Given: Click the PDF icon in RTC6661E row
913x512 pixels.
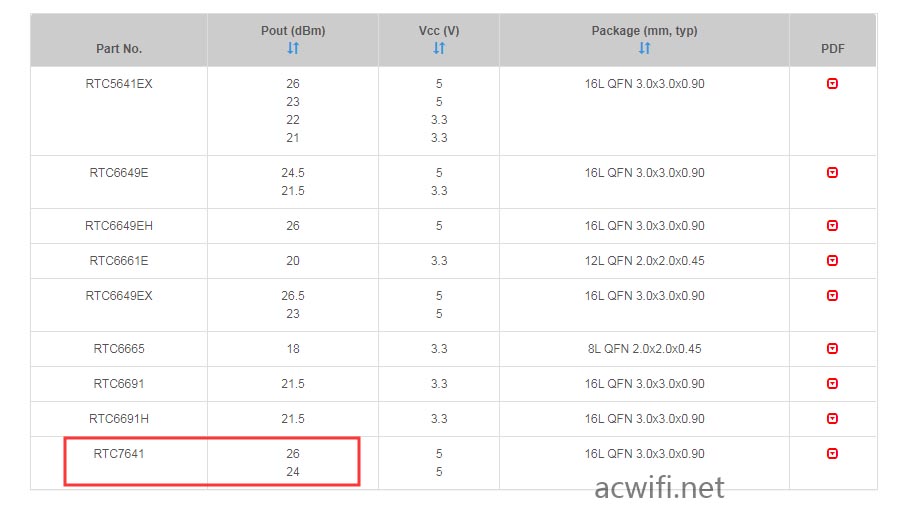Looking at the screenshot, I should click(x=832, y=260).
